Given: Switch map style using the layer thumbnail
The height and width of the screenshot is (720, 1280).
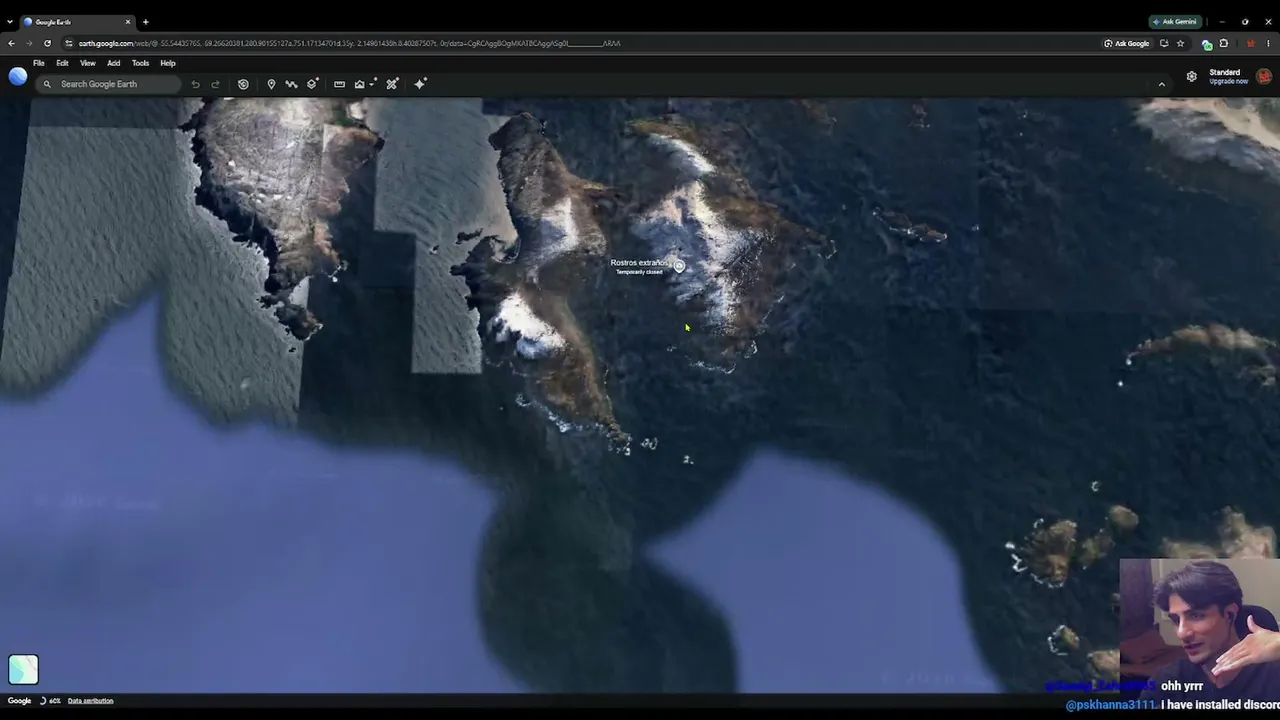Looking at the screenshot, I should pyautogui.click(x=23, y=669).
